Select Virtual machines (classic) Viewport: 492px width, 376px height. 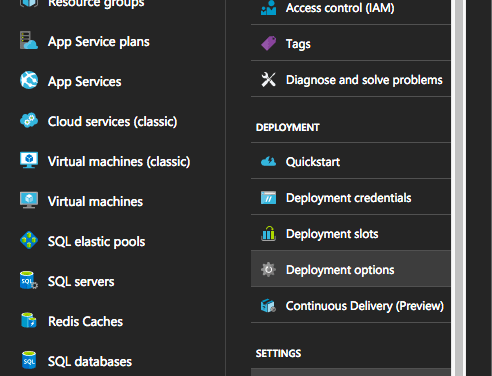click(x=119, y=162)
